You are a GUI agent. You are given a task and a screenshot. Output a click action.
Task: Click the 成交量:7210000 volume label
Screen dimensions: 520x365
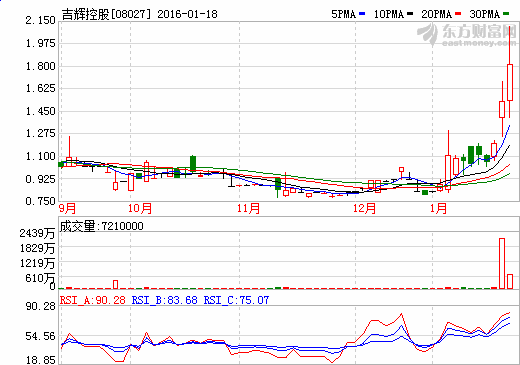102,226
